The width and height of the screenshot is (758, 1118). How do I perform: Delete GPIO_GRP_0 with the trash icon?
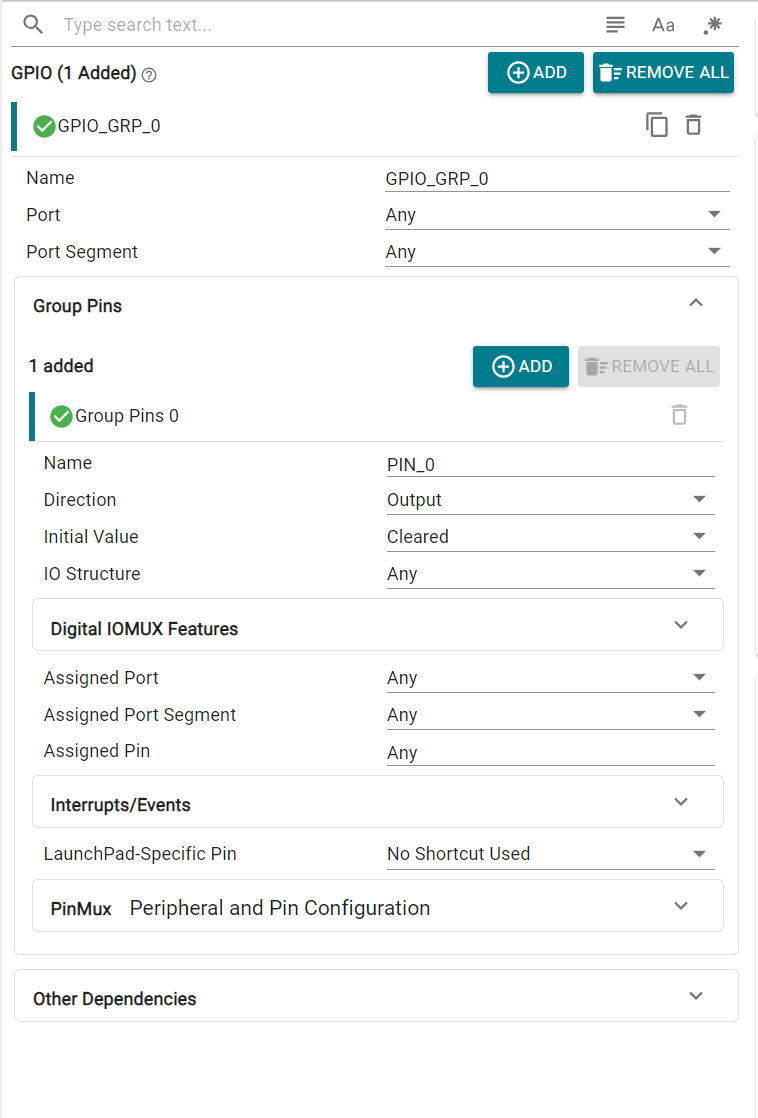pyautogui.click(x=693, y=125)
